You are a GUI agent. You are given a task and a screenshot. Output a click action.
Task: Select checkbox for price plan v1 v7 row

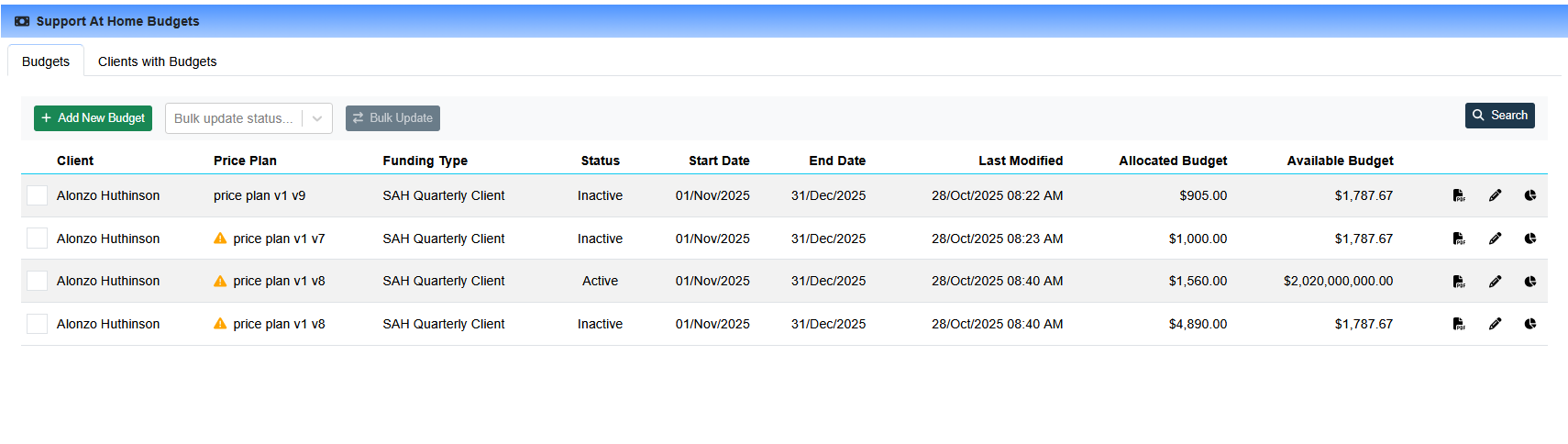point(37,239)
